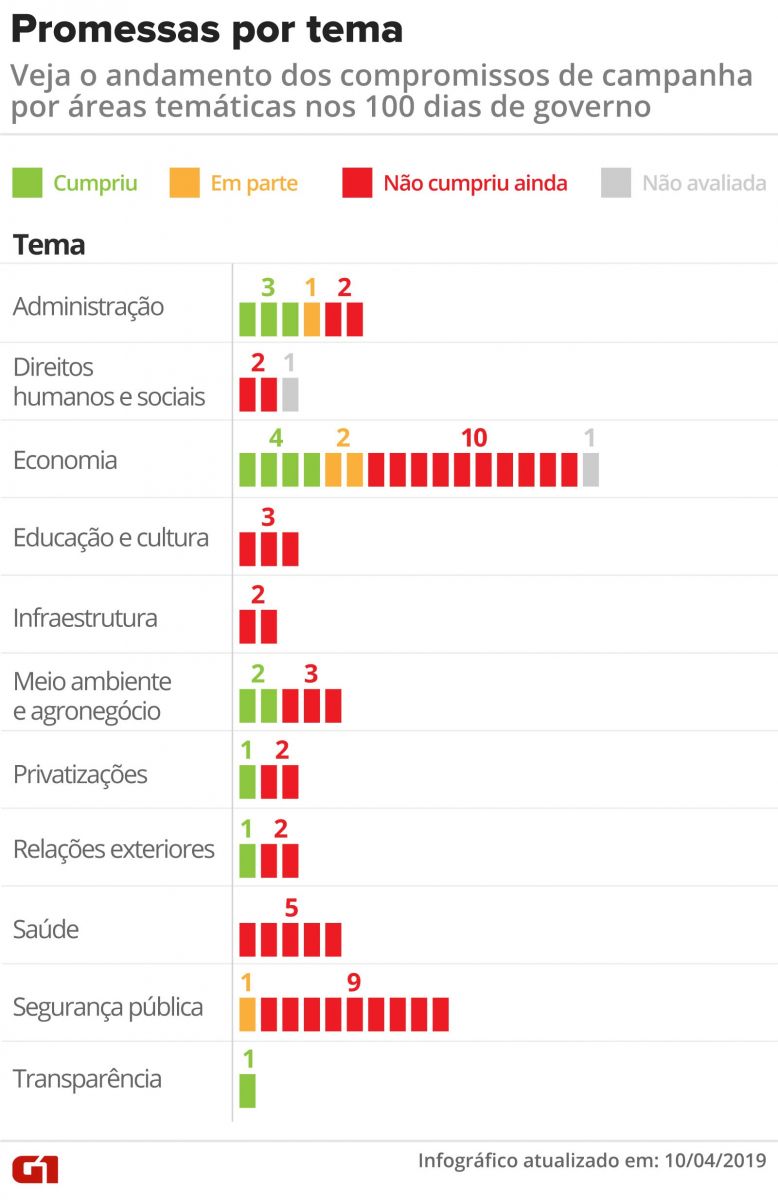
Task: Select the Administração theme row label
Action: tap(88, 307)
